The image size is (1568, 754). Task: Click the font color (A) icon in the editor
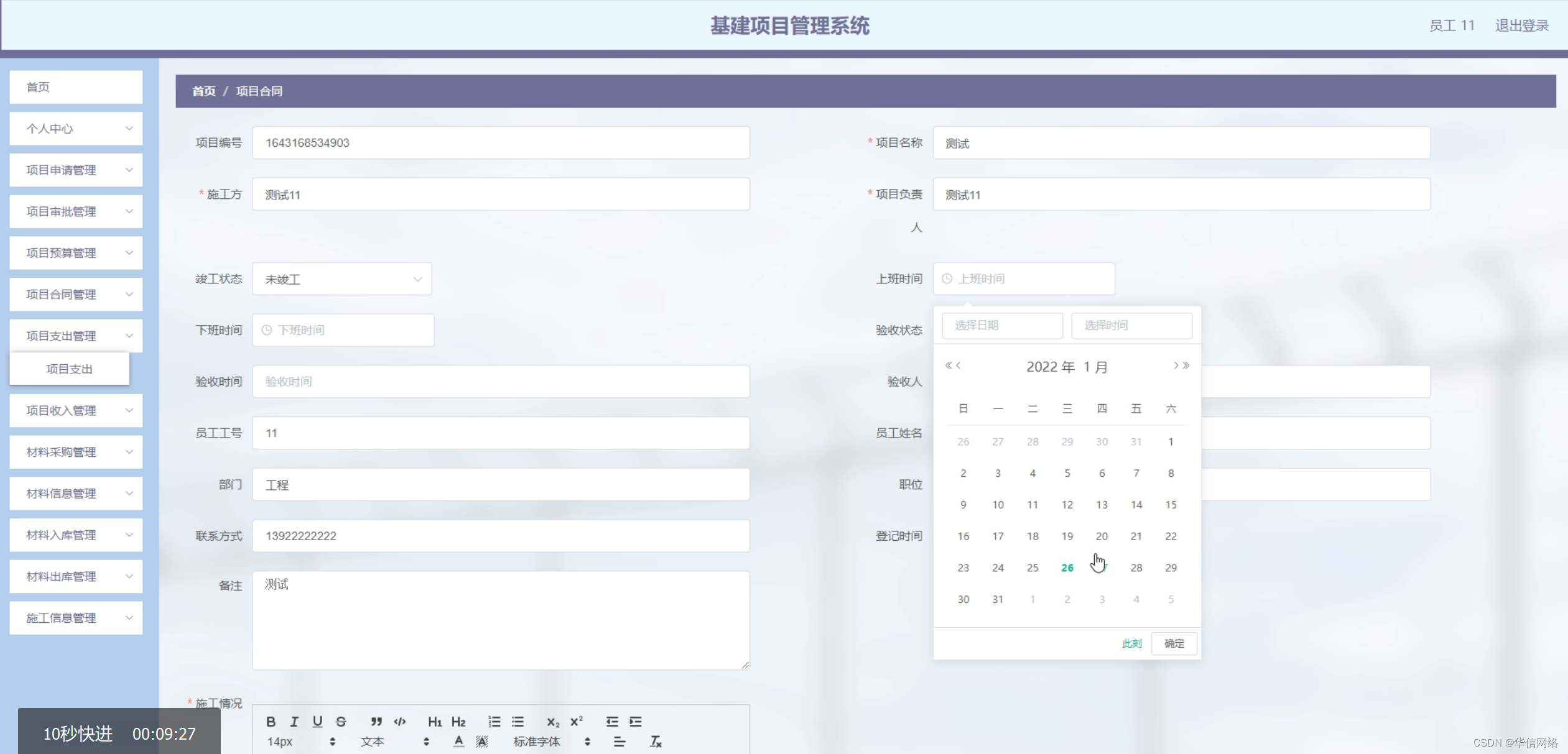pos(458,741)
